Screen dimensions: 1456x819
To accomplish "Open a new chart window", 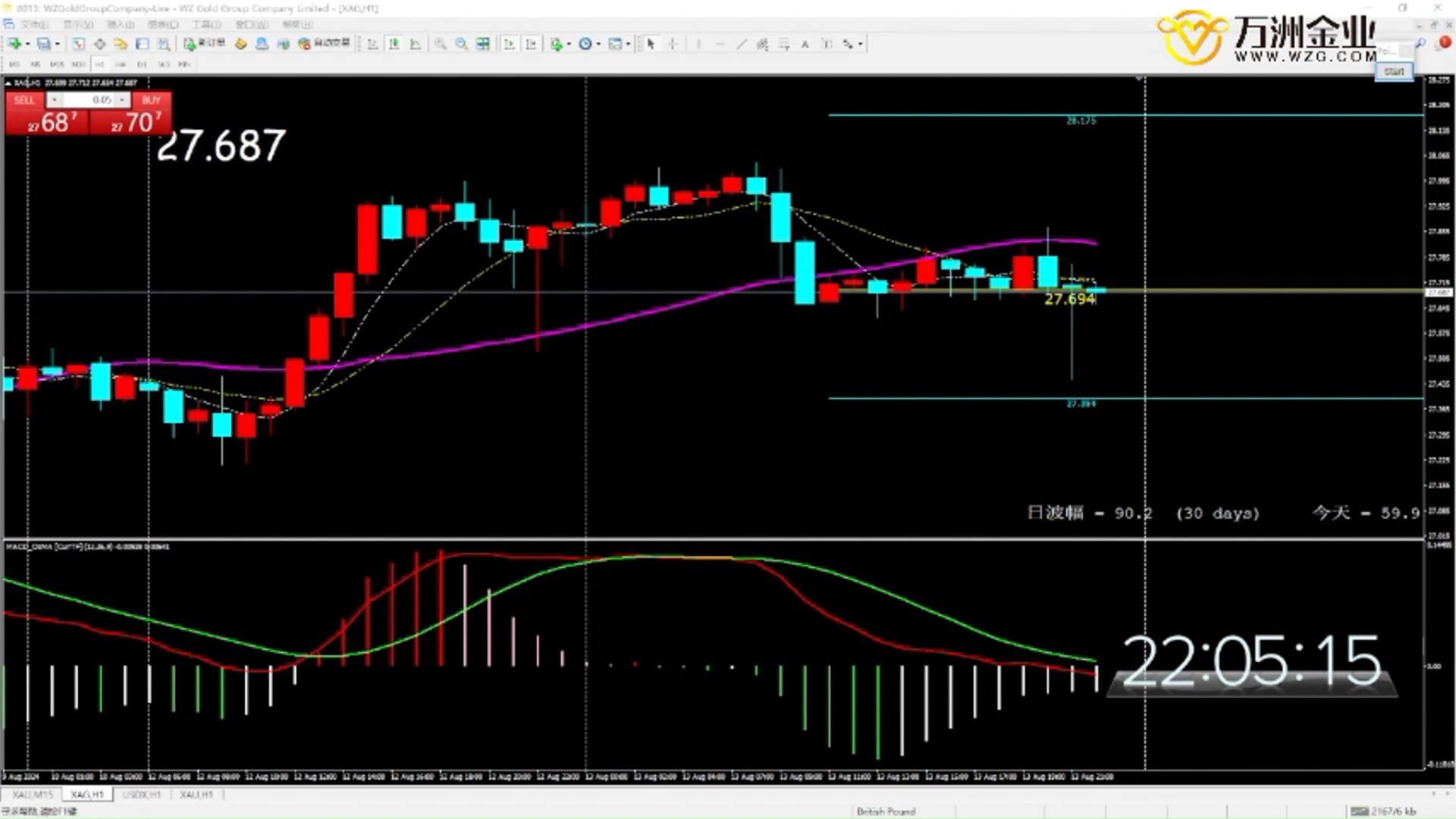I will click(14, 44).
